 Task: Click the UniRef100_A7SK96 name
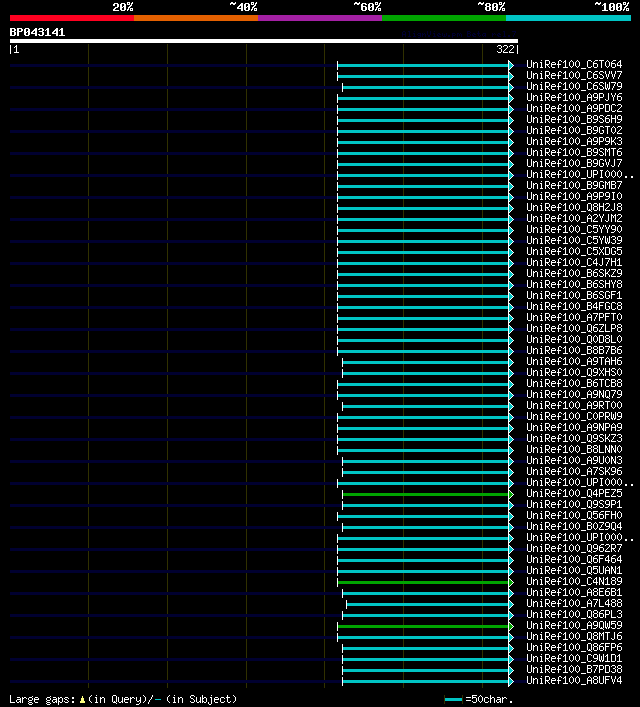click(574, 472)
